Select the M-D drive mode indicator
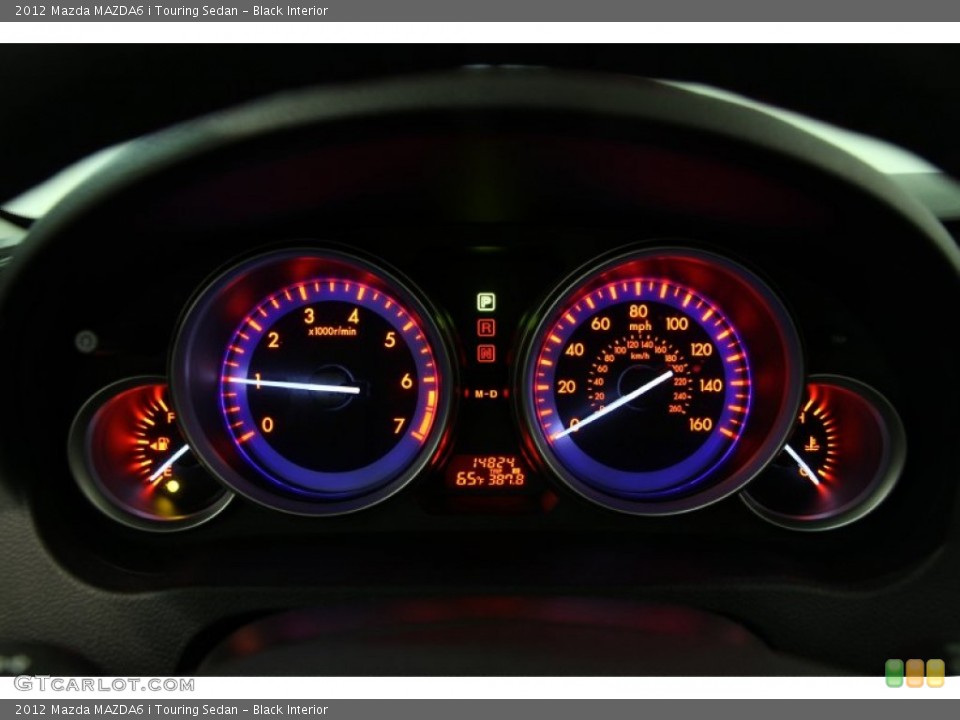 pyautogui.click(x=486, y=394)
